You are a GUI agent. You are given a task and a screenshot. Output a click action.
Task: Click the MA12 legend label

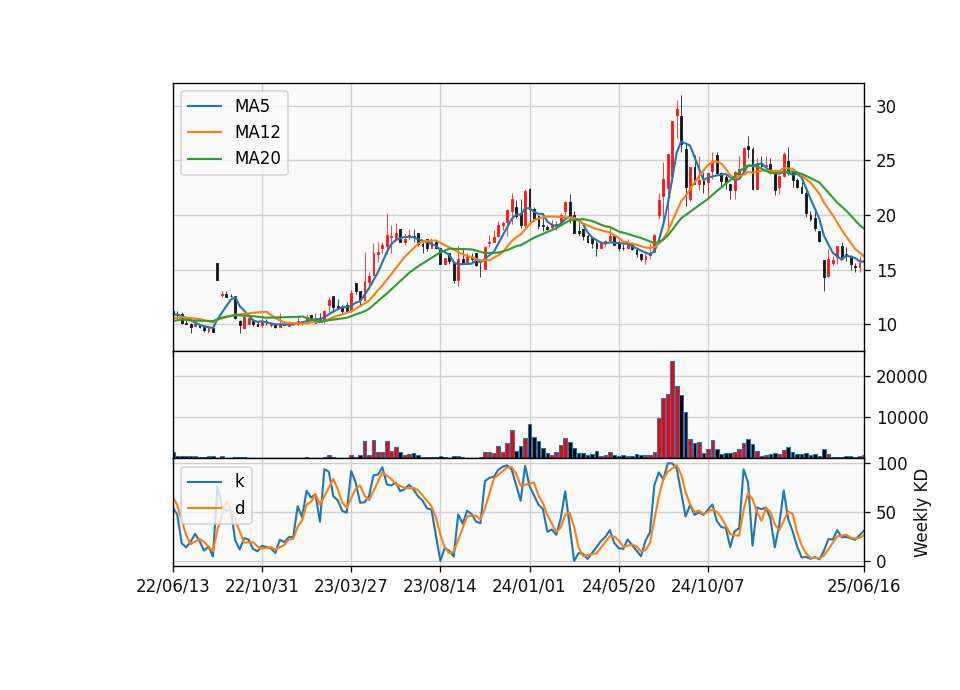point(257,132)
